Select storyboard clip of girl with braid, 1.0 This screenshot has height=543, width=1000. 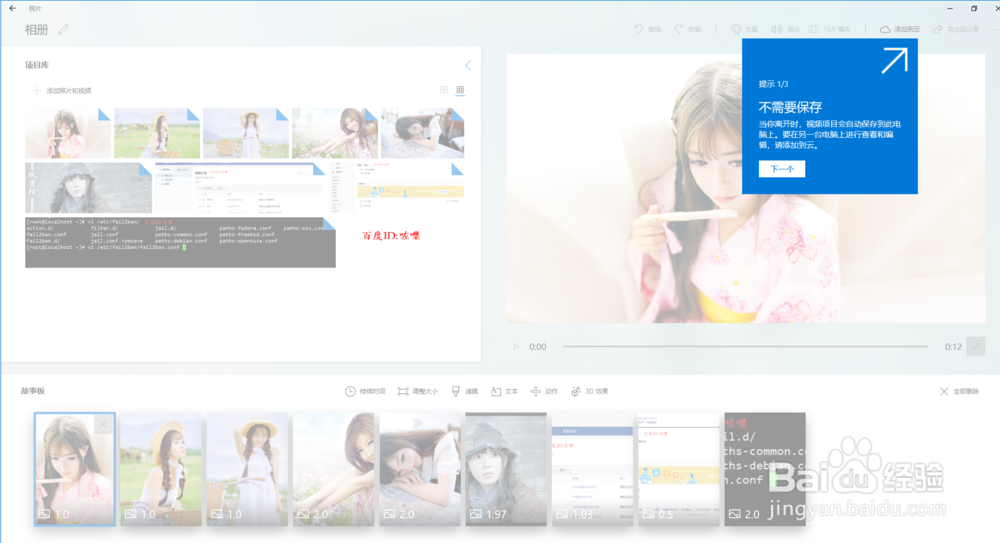tap(161, 469)
